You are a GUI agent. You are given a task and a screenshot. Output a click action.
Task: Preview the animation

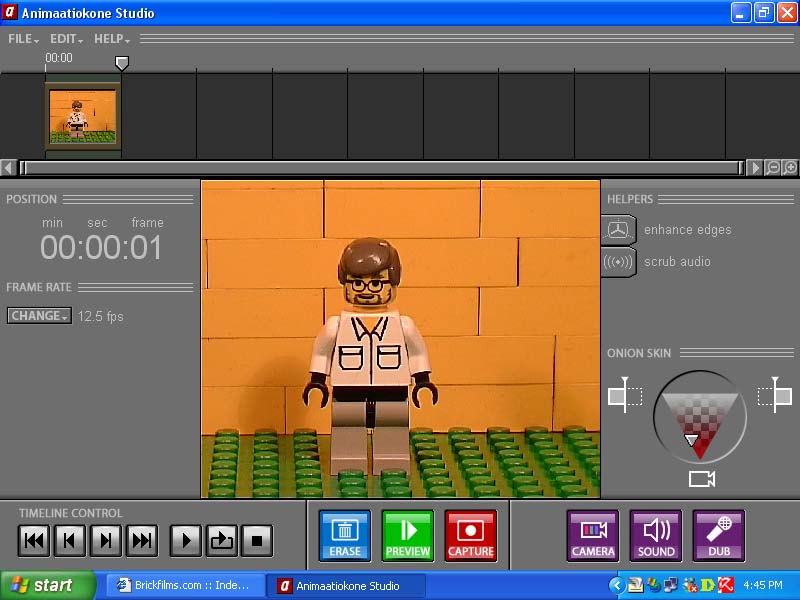click(408, 536)
